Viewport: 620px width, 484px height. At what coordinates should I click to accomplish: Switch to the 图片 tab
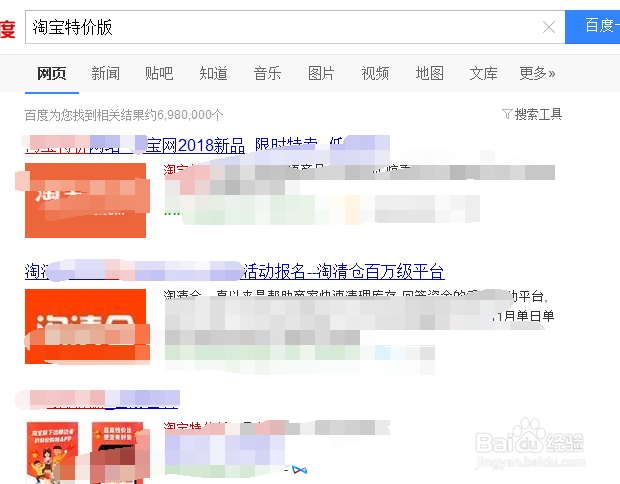pyautogui.click(x=321, y=74)
